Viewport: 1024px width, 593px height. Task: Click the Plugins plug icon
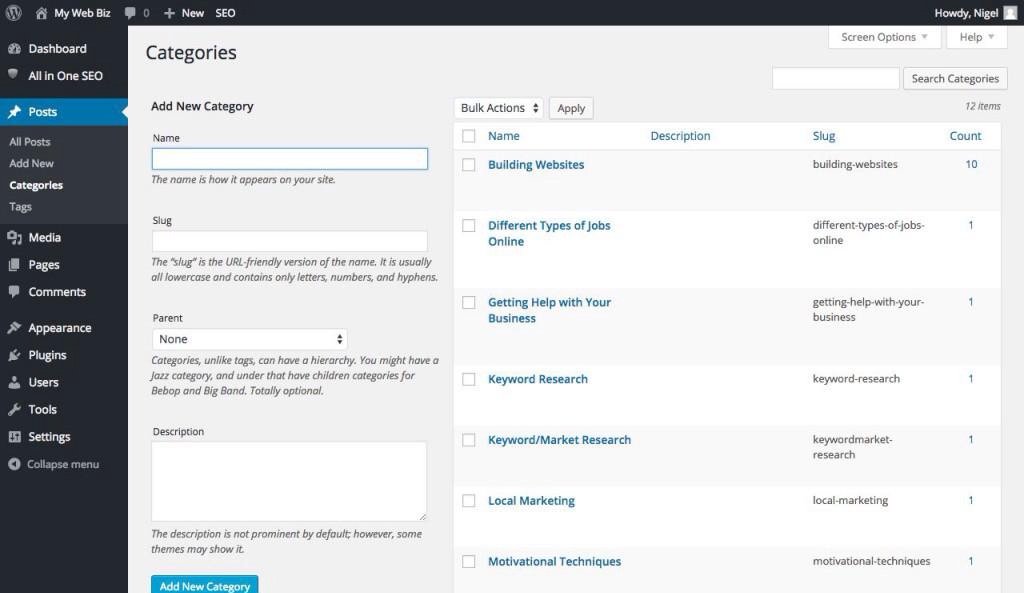tap(14, 355)
